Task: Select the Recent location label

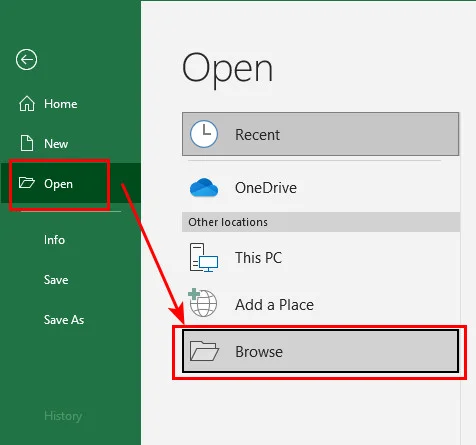Action: tap(257, 135)
